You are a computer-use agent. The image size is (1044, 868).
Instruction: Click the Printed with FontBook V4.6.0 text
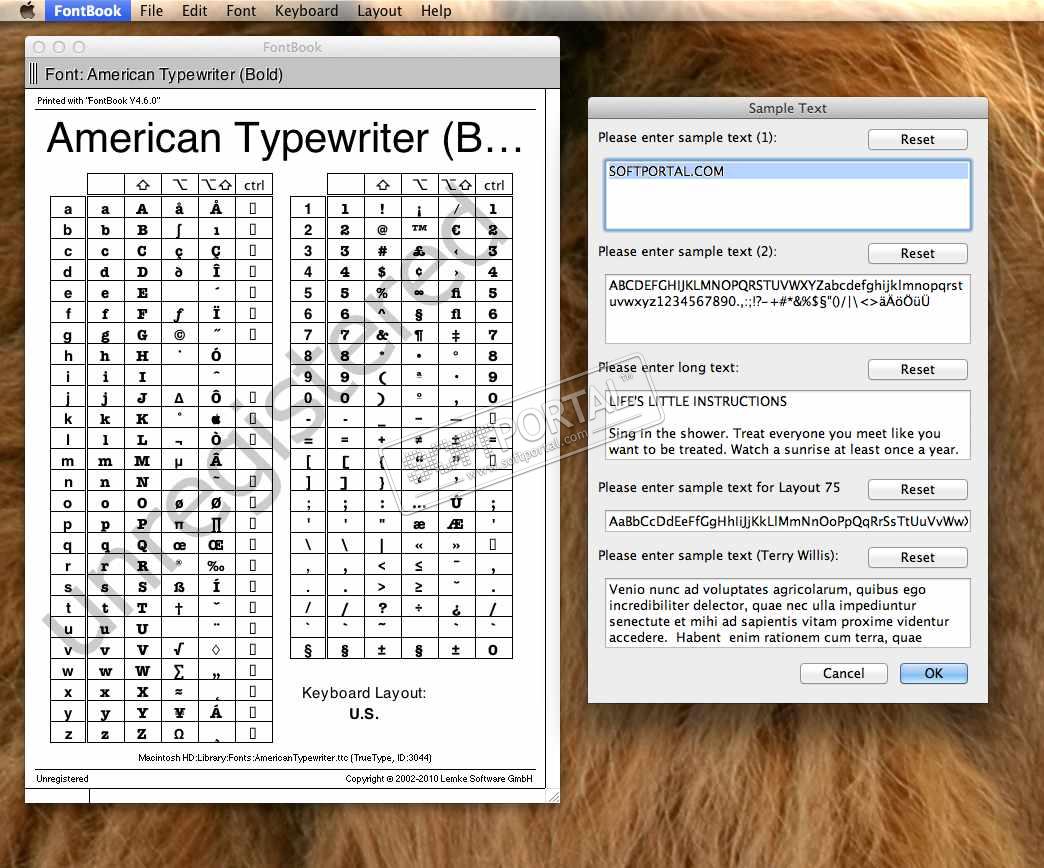(x=99, y=101)
